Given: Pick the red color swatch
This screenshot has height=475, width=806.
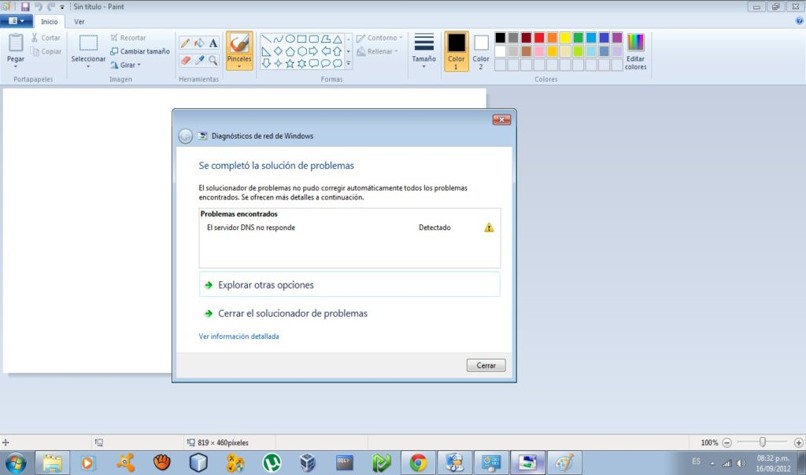Looking at the screenshot, I should click(539, 38).
